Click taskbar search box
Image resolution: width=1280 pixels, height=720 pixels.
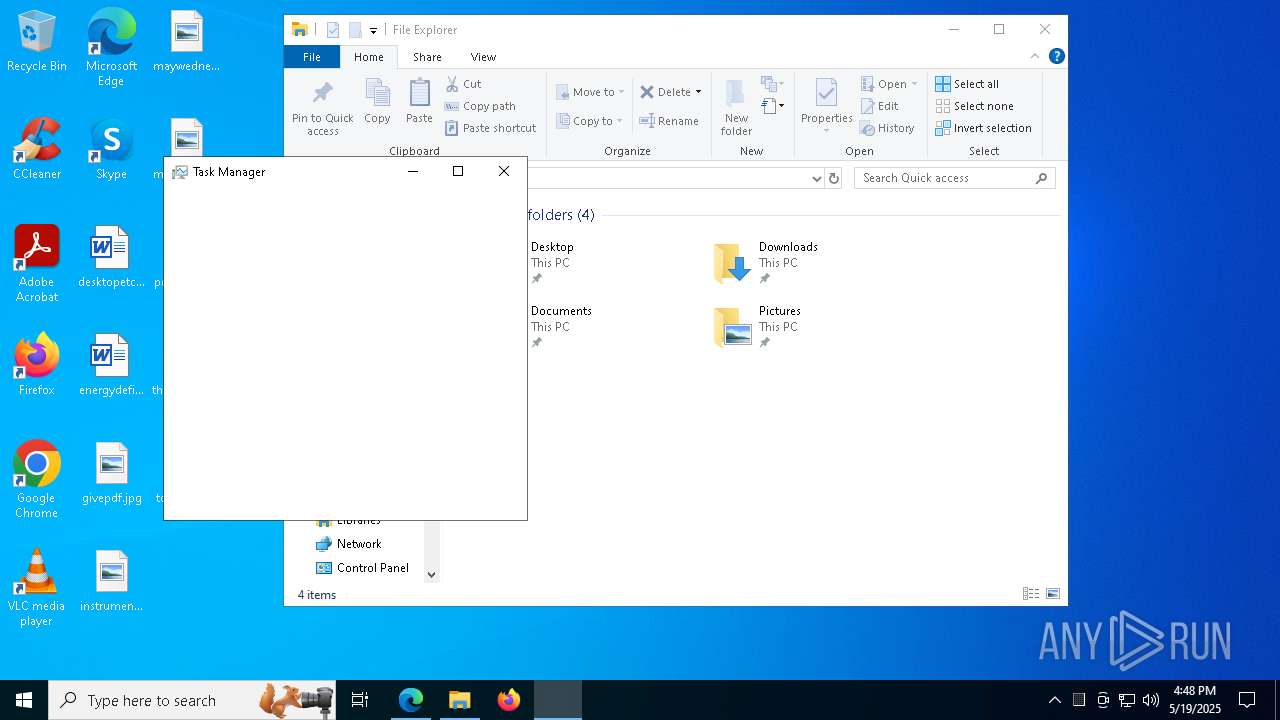click(193, 700)
